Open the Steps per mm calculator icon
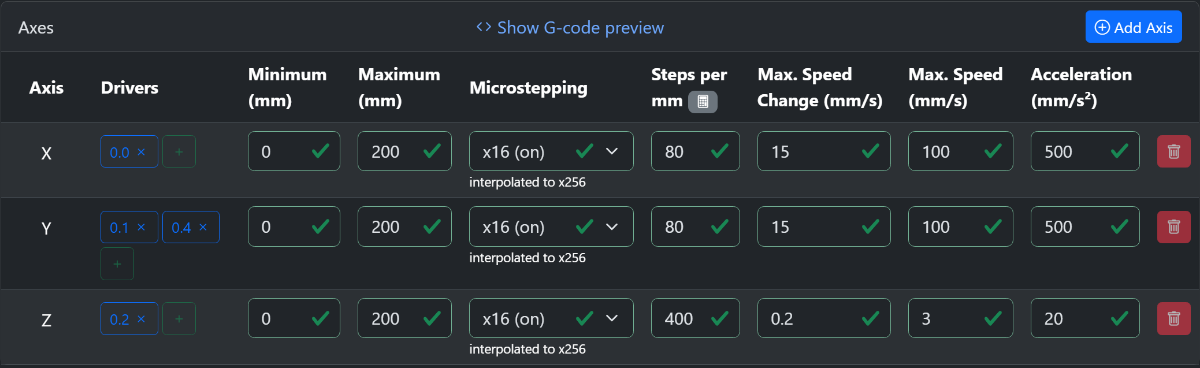The width and height of the screenshot is (1200, 368). click(x=703, y=101)
